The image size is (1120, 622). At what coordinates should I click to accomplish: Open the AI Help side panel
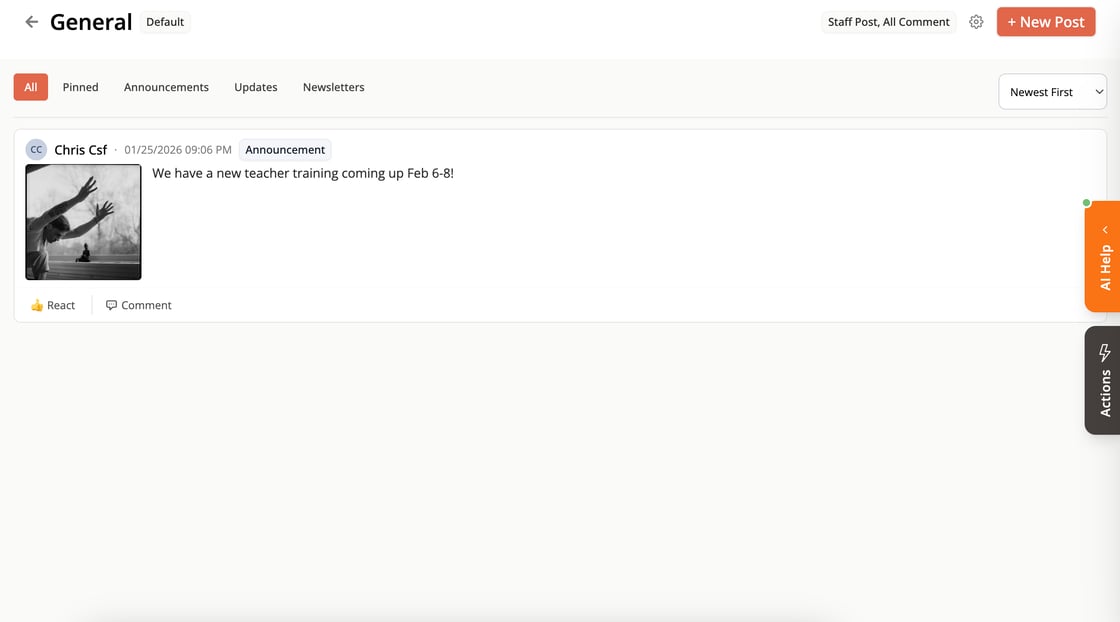(x=1103, y=267)
